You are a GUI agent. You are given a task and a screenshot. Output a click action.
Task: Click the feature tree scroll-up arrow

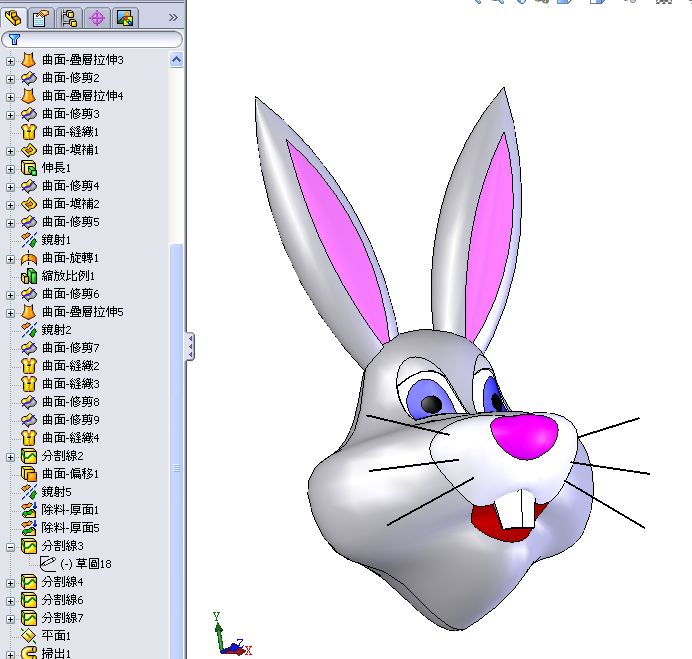tap(177, 60)
